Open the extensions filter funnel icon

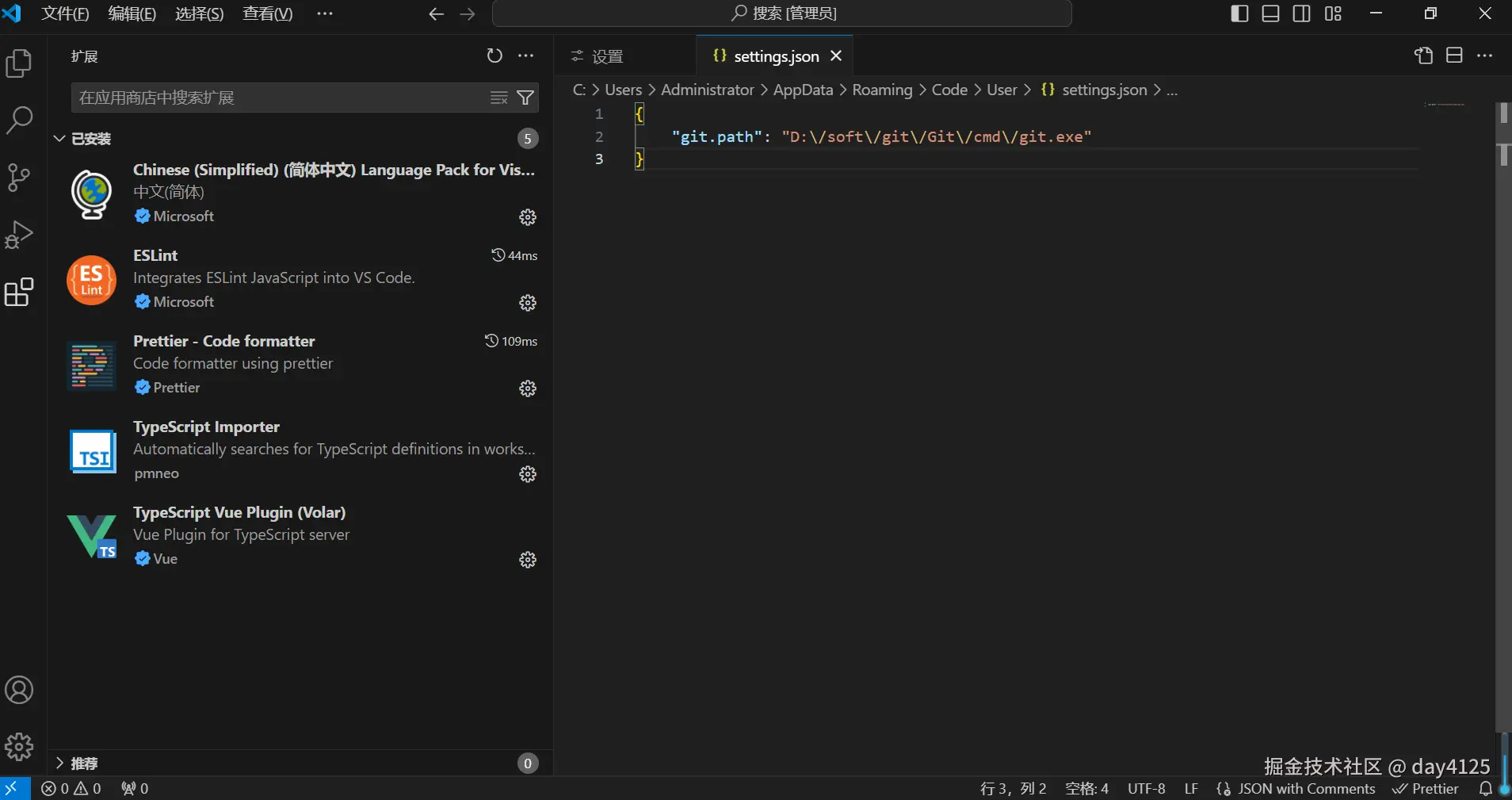pos(525,98)
